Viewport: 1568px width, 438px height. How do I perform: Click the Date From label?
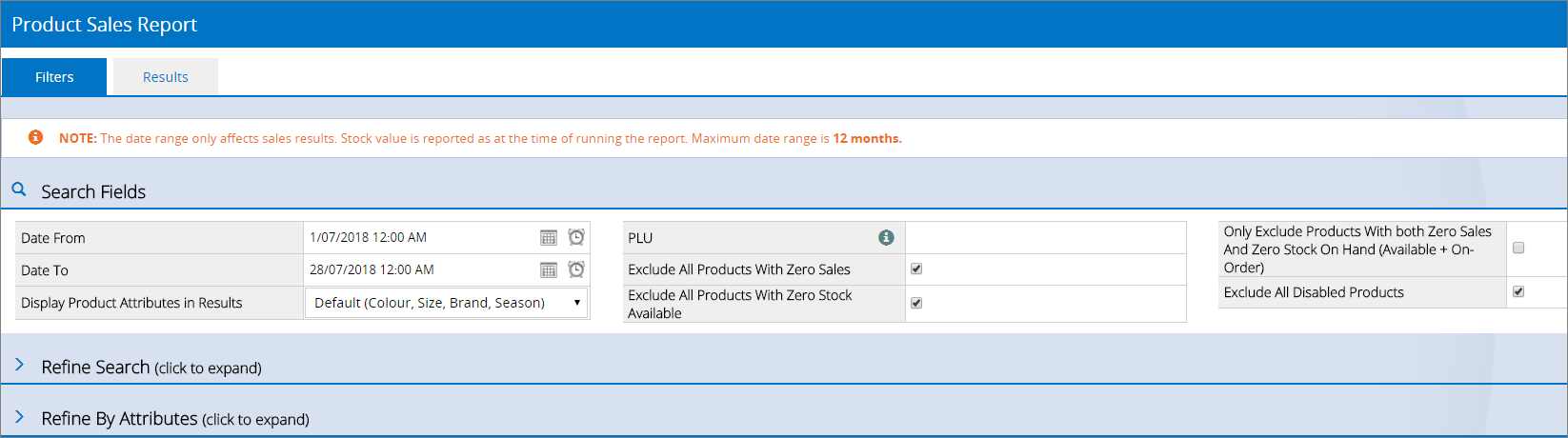(53, 238)
